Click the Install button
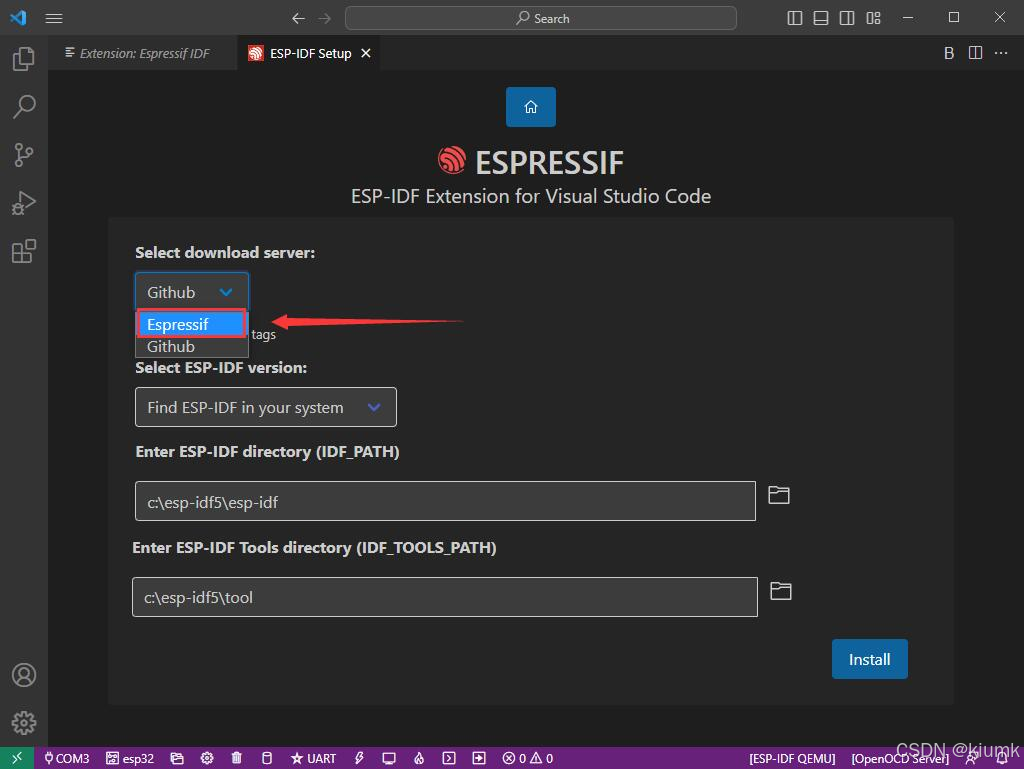The image size is (1024, 769). pyautogui.click(x=869, y=659)
